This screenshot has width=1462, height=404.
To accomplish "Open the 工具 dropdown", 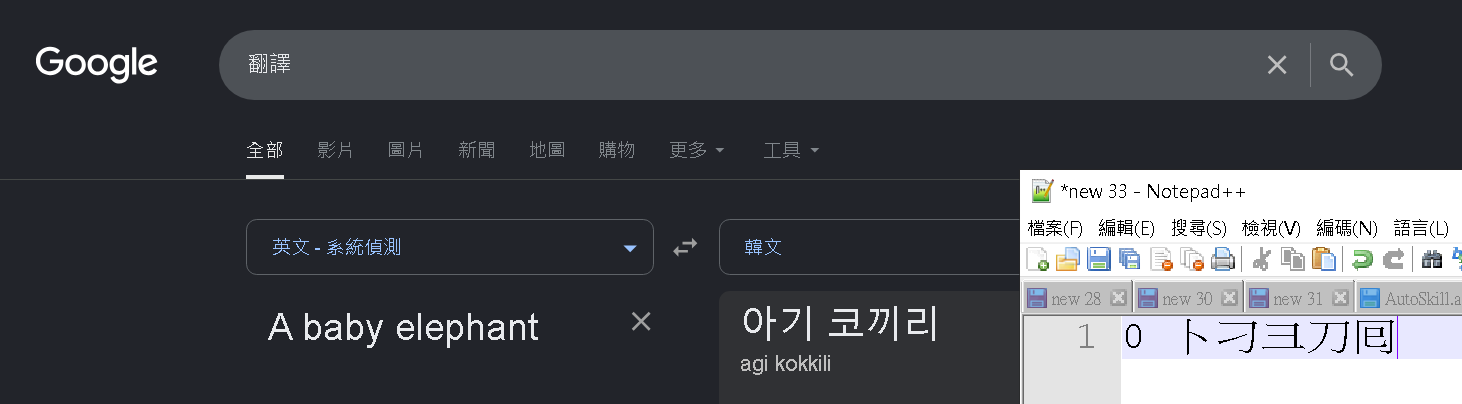I will [791, 150].
